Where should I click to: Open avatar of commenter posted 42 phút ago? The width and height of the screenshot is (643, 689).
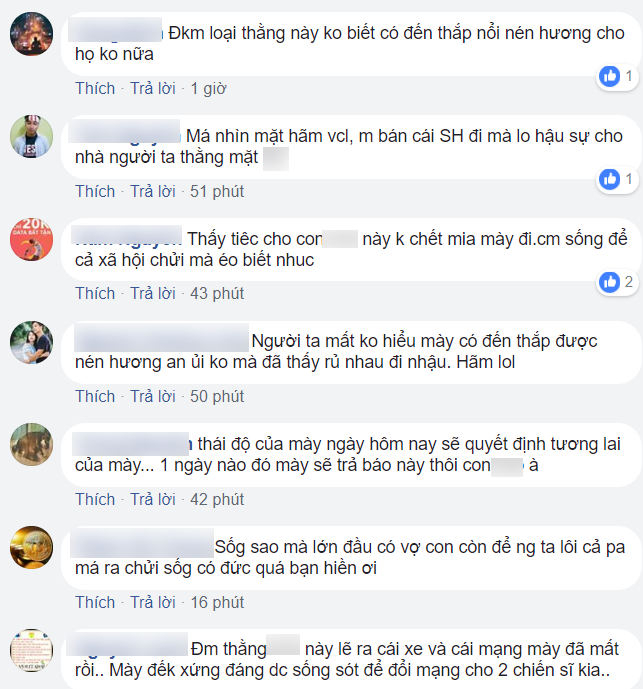pyautogui.click(x=31, y=445)
